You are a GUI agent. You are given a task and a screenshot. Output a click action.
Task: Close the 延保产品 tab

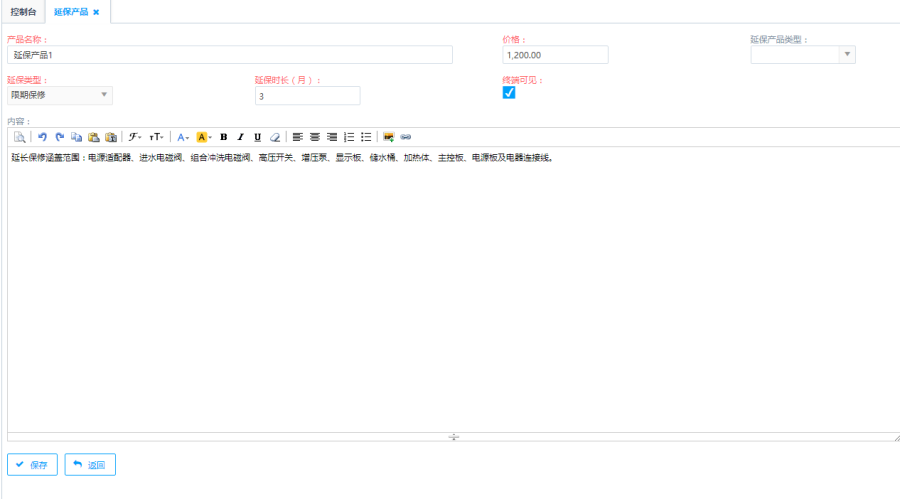click(96, 12)
